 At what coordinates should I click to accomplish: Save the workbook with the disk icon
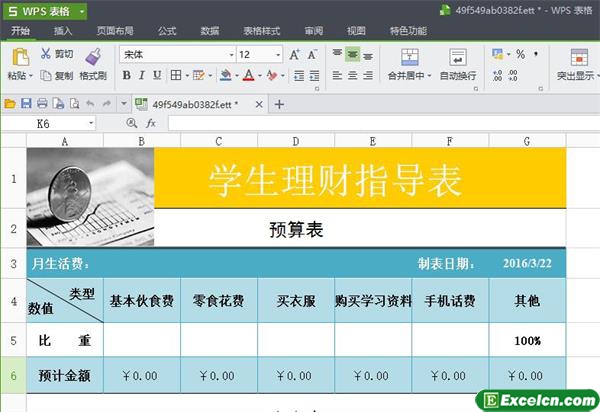point(26,104)
